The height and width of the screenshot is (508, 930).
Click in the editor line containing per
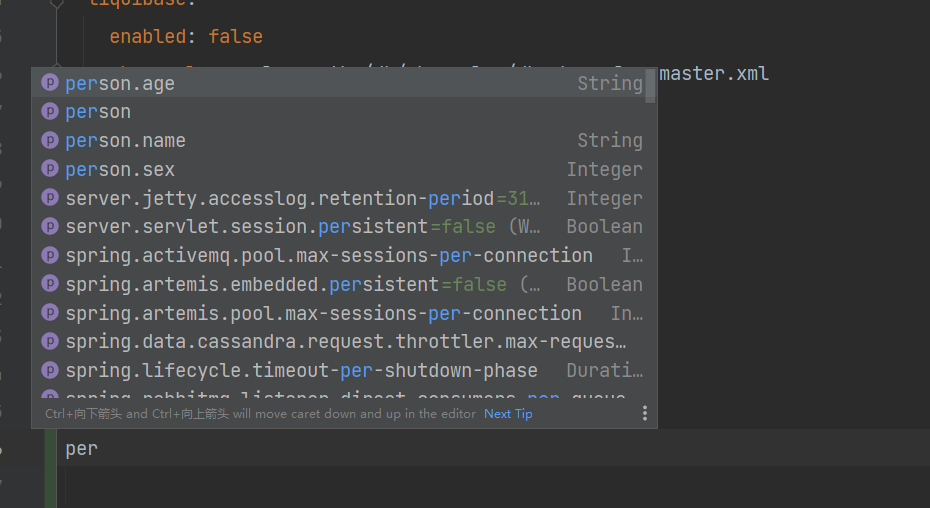pyautogui.click(x=492, y=448)
